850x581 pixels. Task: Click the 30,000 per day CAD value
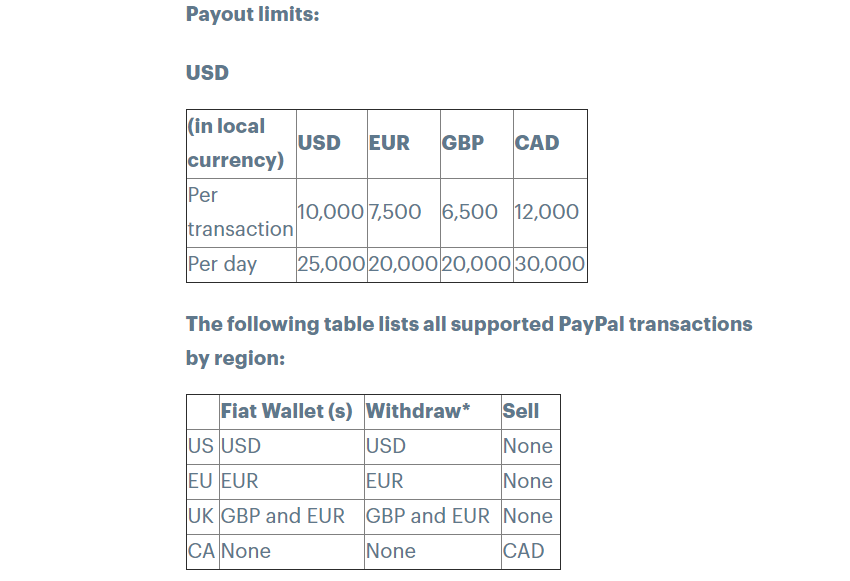pyautogui.click(x=550, y=264)
